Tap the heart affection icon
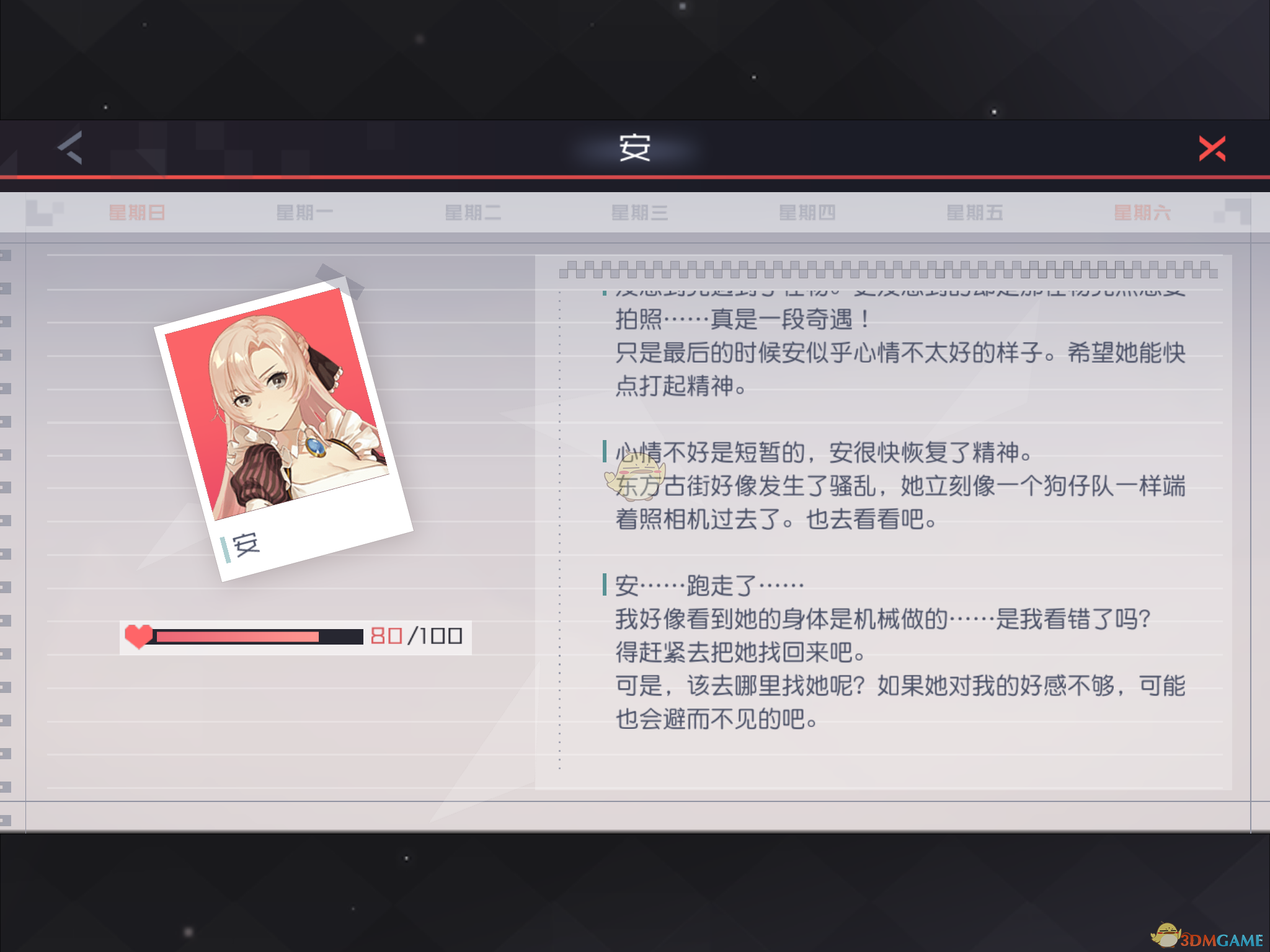 click(x=138, y=636)
